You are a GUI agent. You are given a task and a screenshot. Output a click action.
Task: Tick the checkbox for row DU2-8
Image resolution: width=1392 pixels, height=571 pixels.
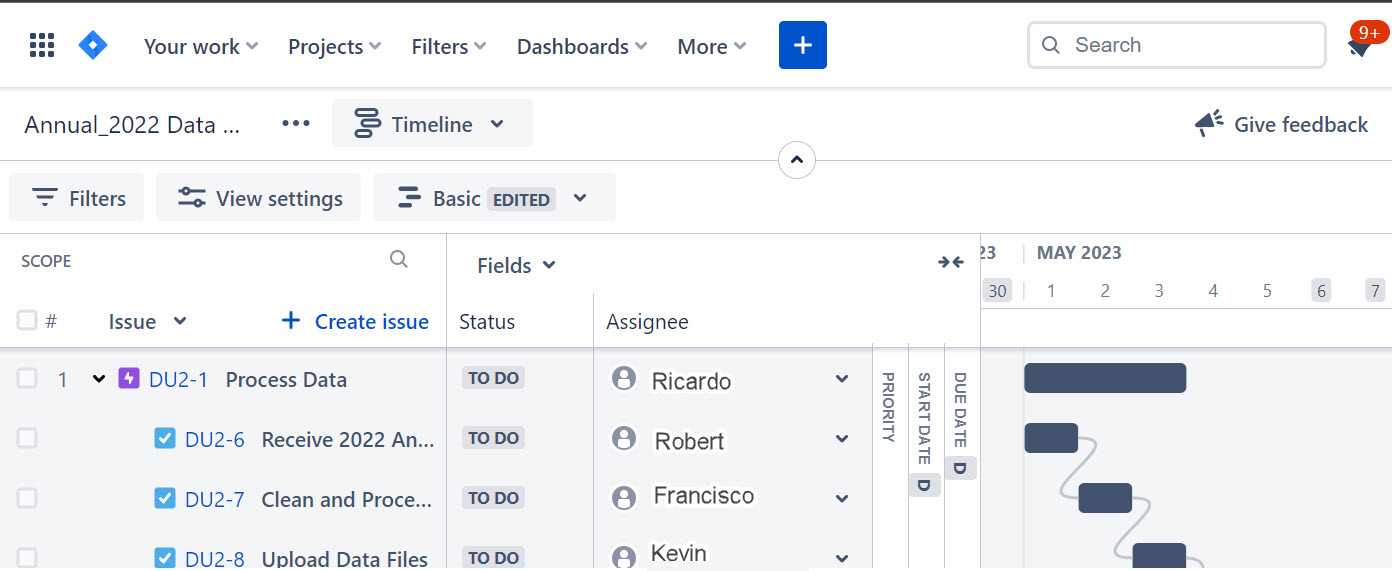tap(27, 558)
